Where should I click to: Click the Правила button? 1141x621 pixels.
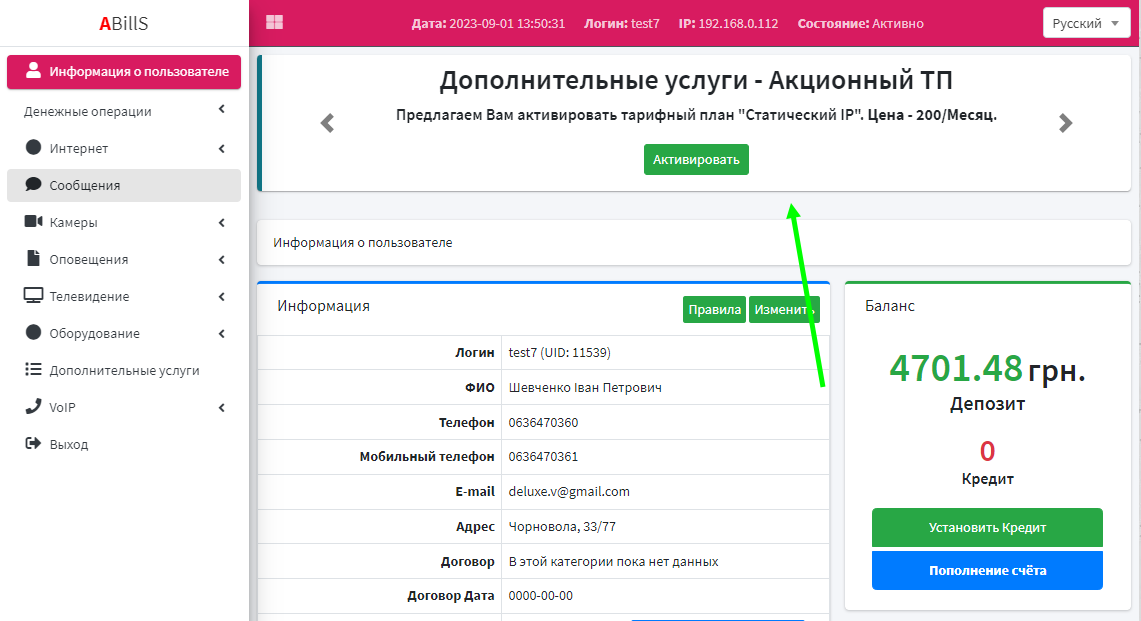click(714, 310)
